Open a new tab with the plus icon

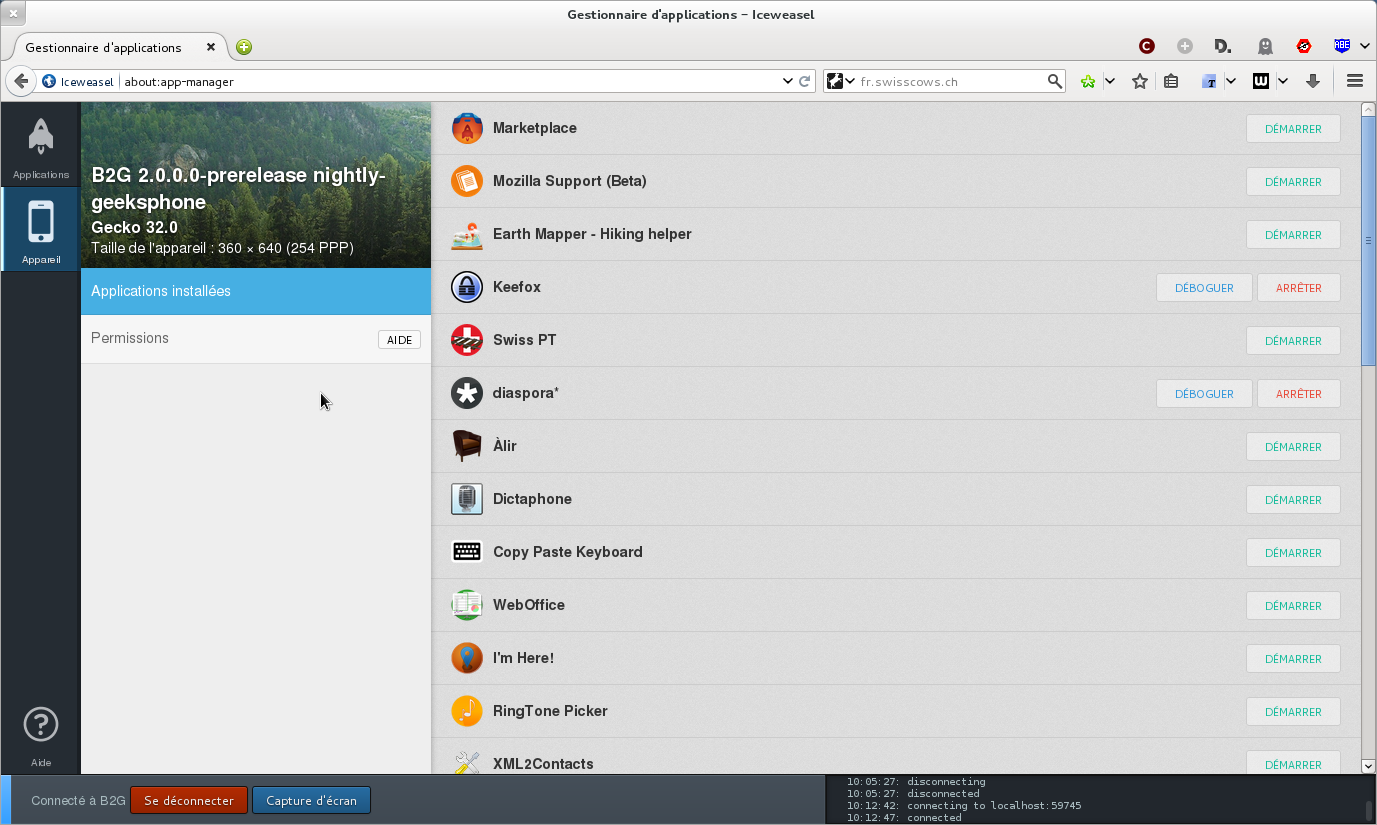pyautogui.click(x=244, y=47)
